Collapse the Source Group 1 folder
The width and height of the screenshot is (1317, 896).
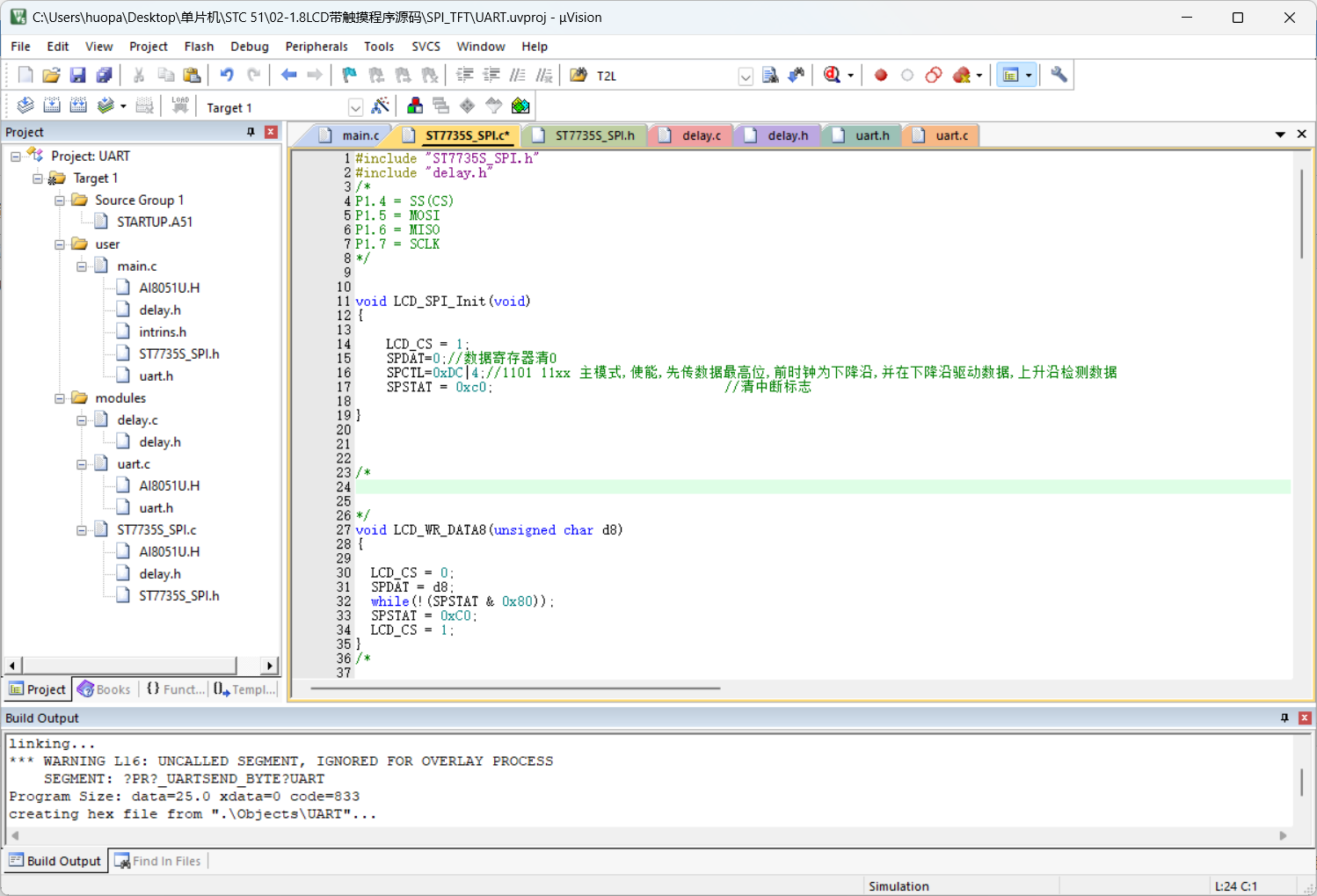(60, 200)
